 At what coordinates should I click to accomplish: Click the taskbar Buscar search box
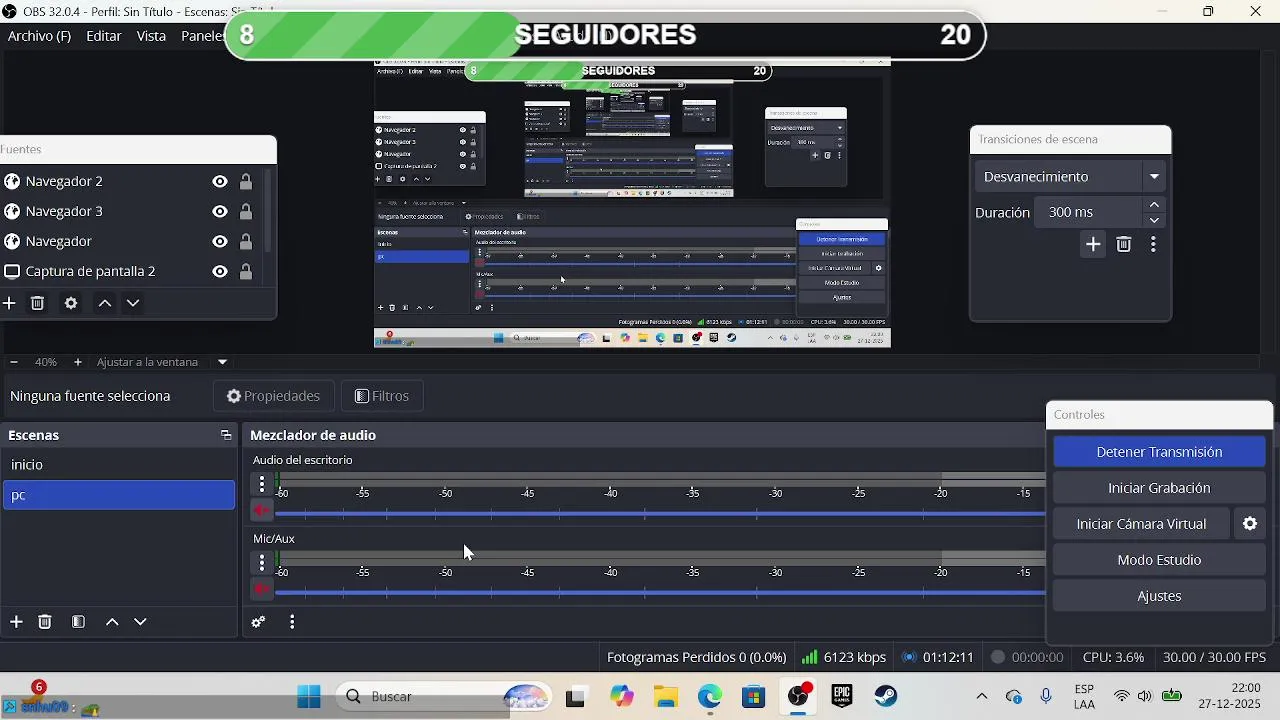pyautogui.click(x=444, y=696)
